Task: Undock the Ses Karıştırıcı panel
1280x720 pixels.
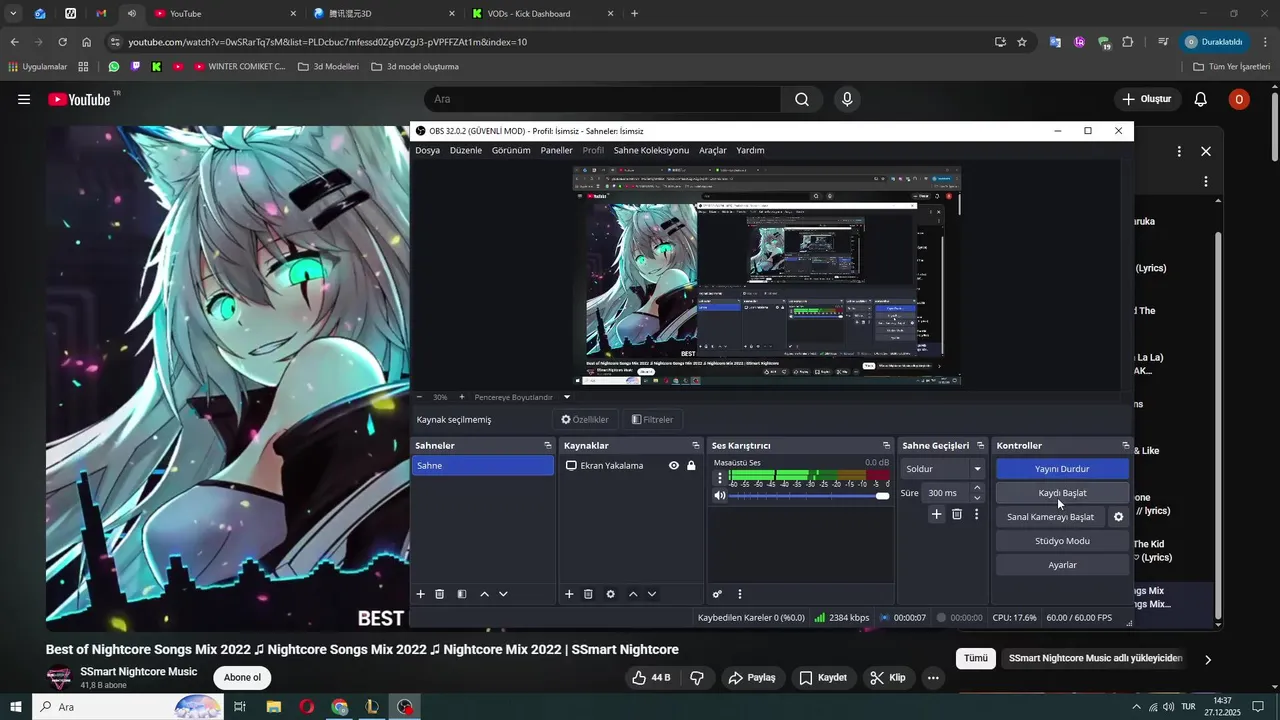Action: (x=886, y=446)
